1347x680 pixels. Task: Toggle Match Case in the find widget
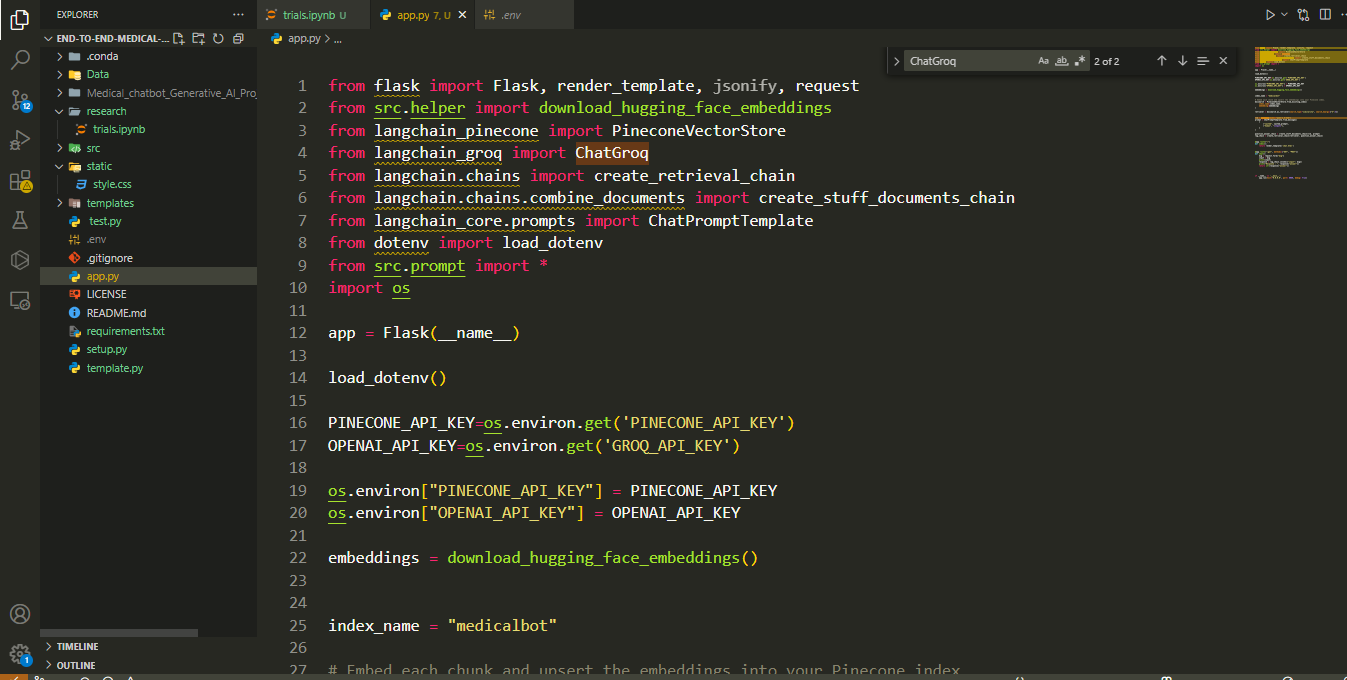(1043, 61)
